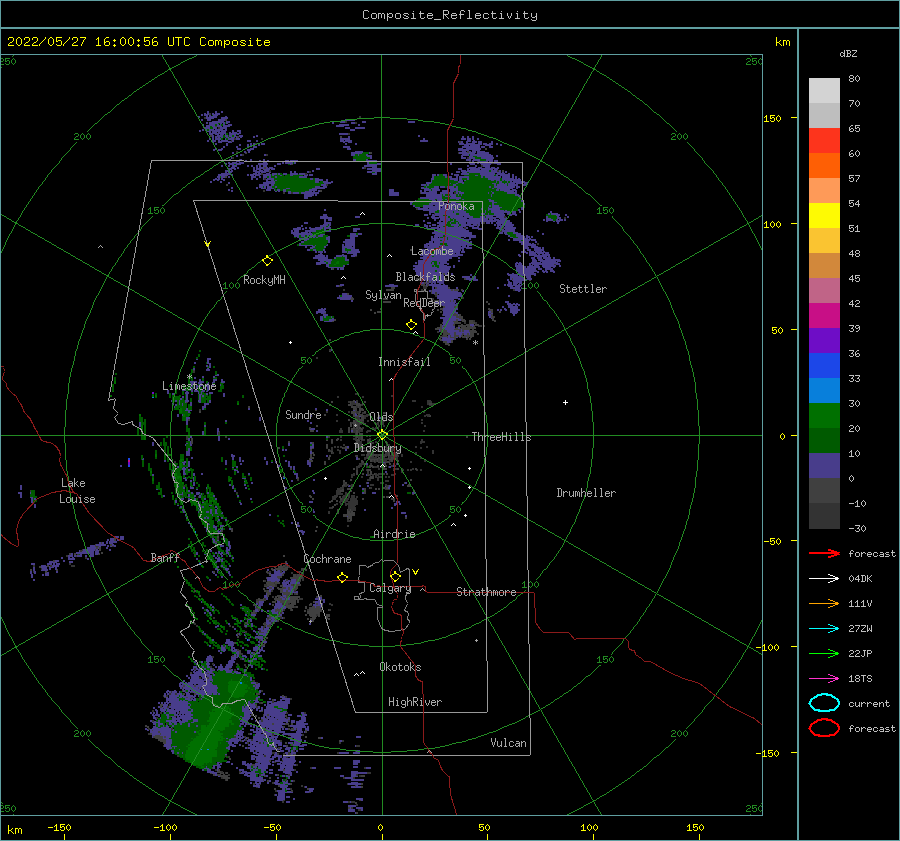
Task: Click the yellow swatch between 54 and 51 dBZ
Action: 824,215
